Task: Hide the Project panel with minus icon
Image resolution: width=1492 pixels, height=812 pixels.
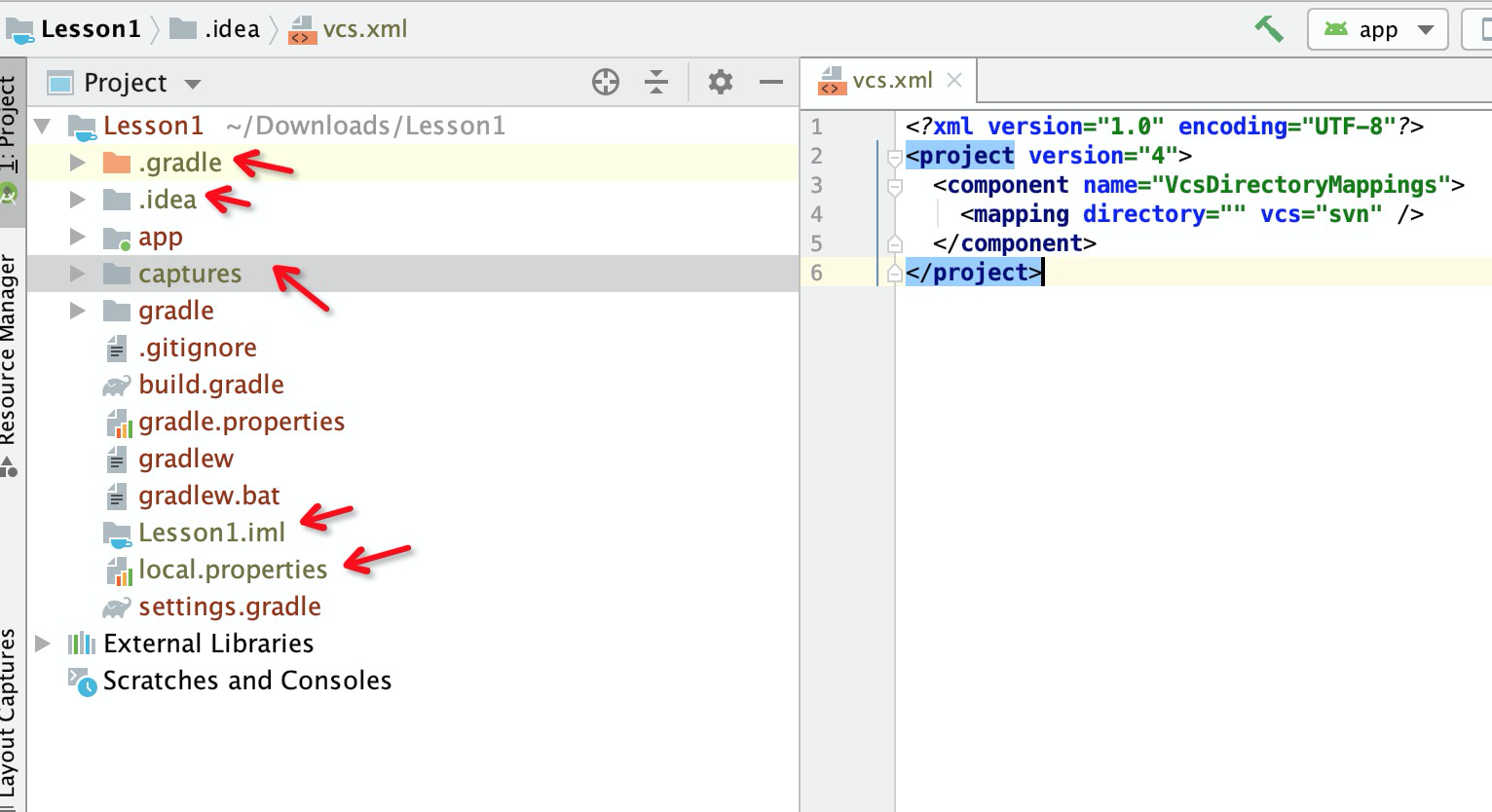Action: [770, 82]
